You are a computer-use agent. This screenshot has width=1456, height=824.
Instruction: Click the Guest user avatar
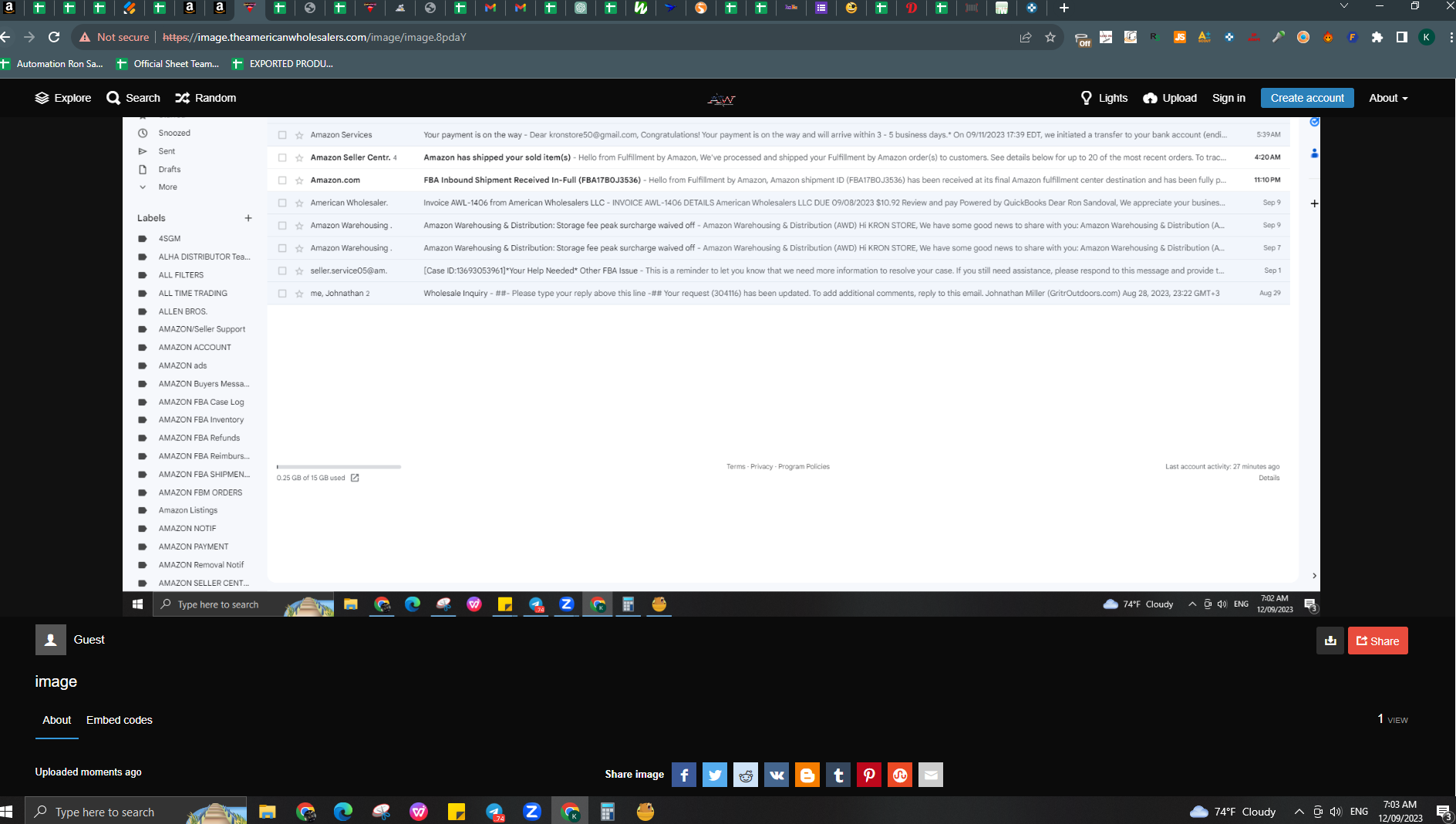click(51, 640)
